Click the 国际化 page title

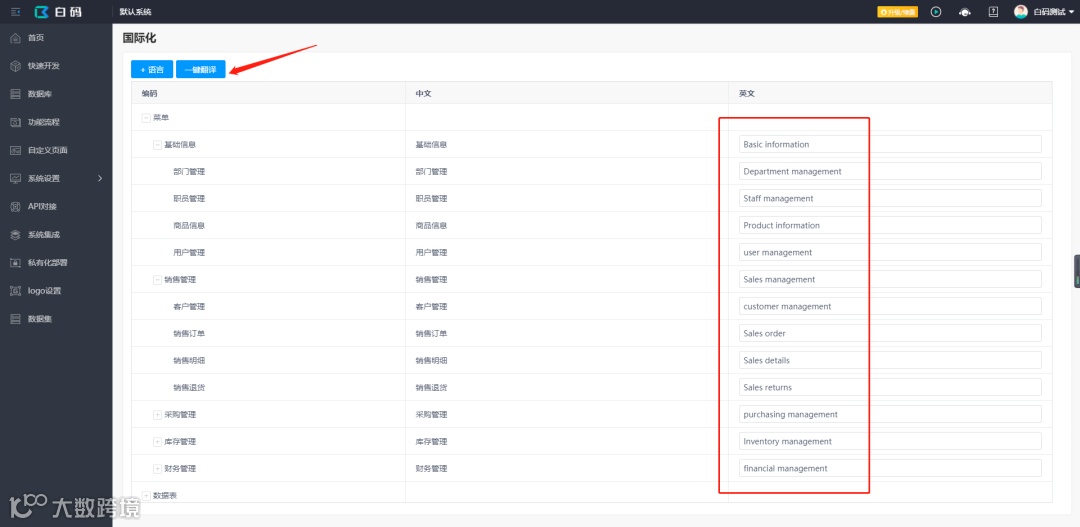click(140, 38)
